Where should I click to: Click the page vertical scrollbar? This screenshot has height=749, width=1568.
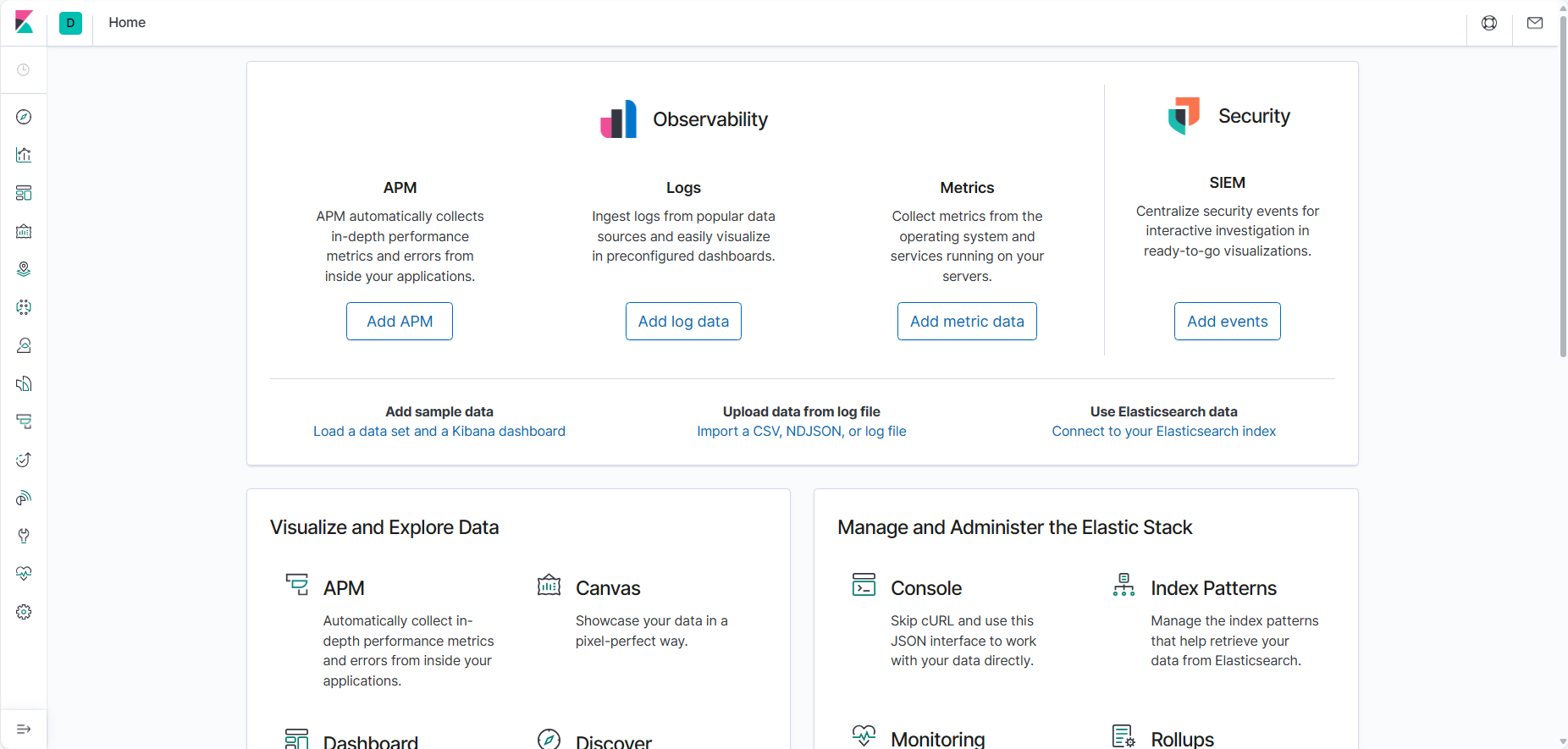point(1563,186)
